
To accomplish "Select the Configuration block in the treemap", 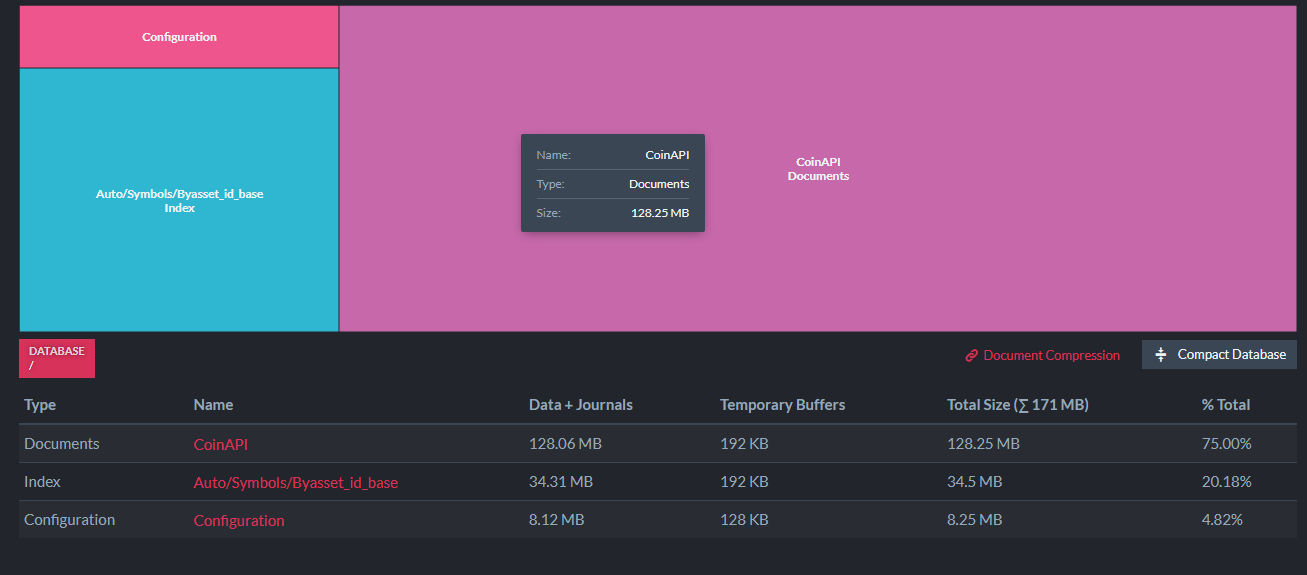I will [179, 37].
